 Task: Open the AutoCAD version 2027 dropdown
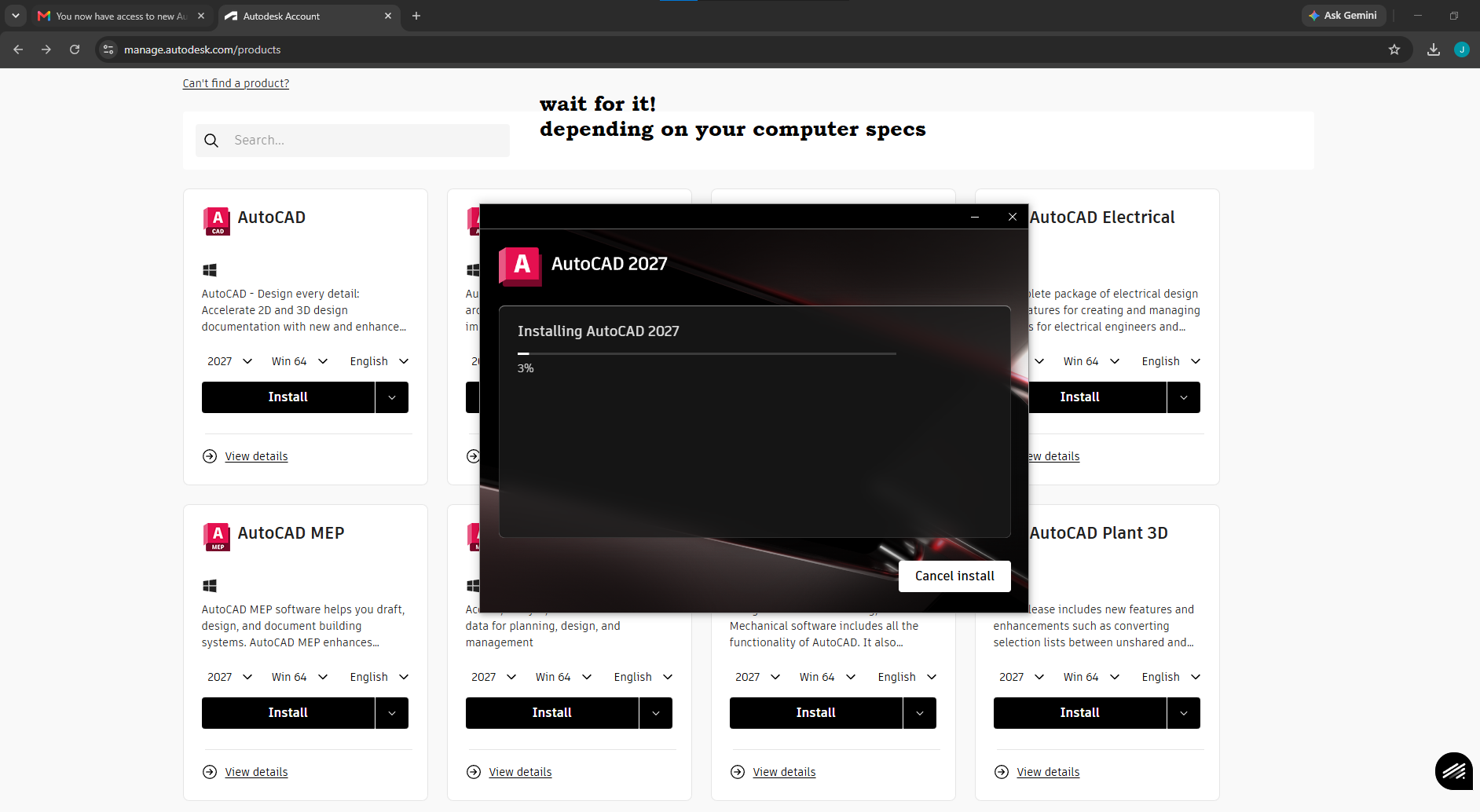point(229,361)
